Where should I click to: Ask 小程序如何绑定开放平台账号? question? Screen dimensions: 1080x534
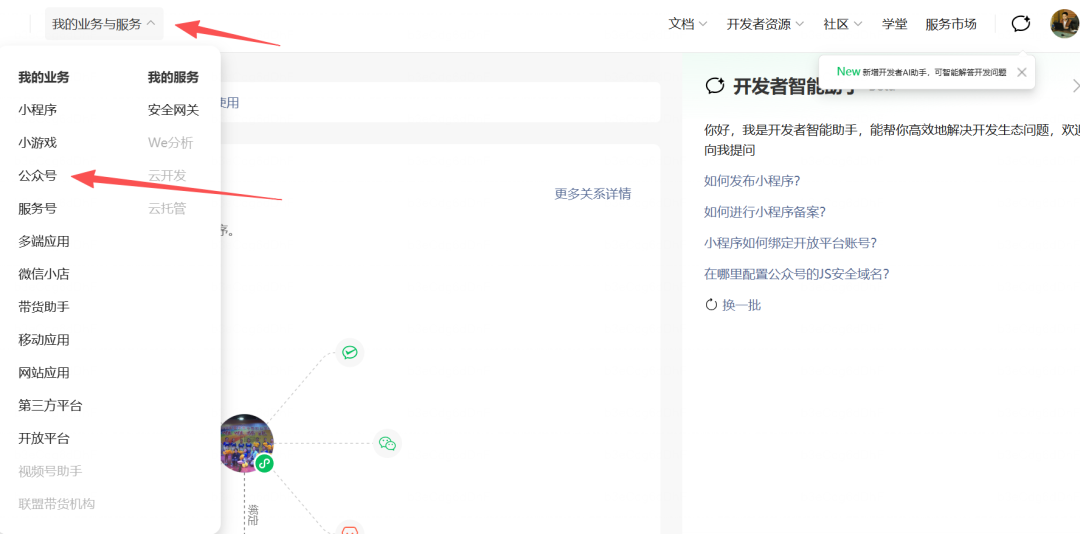click(x=790, y=243)
